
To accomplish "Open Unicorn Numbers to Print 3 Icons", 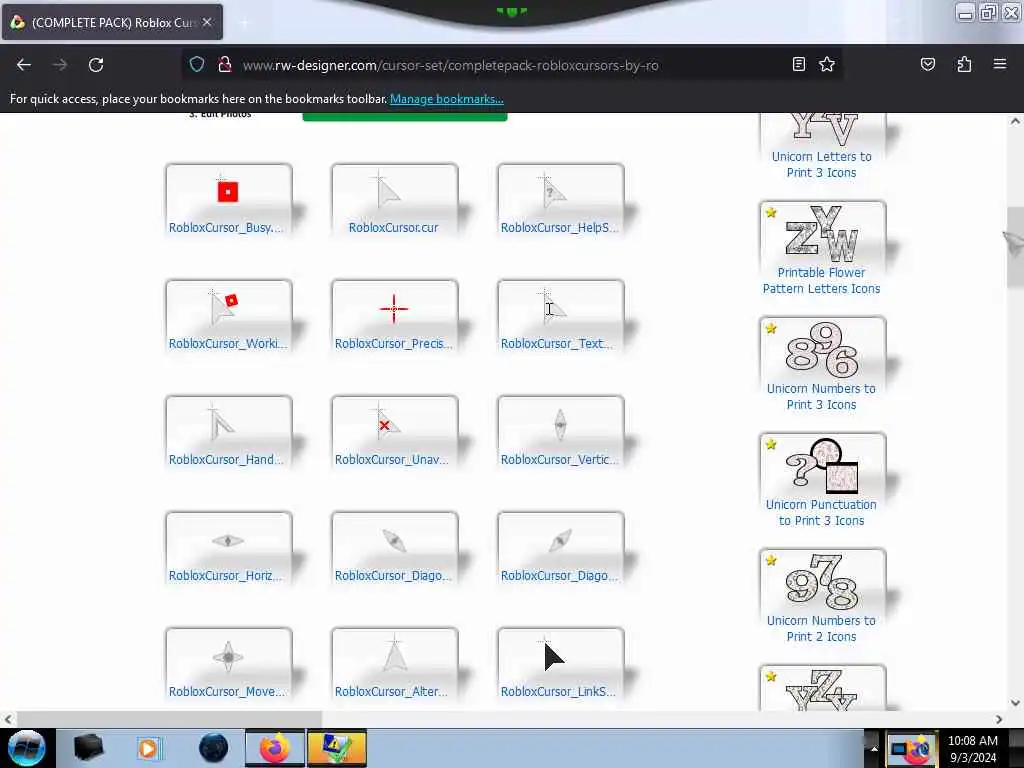I will coord(822,396).
